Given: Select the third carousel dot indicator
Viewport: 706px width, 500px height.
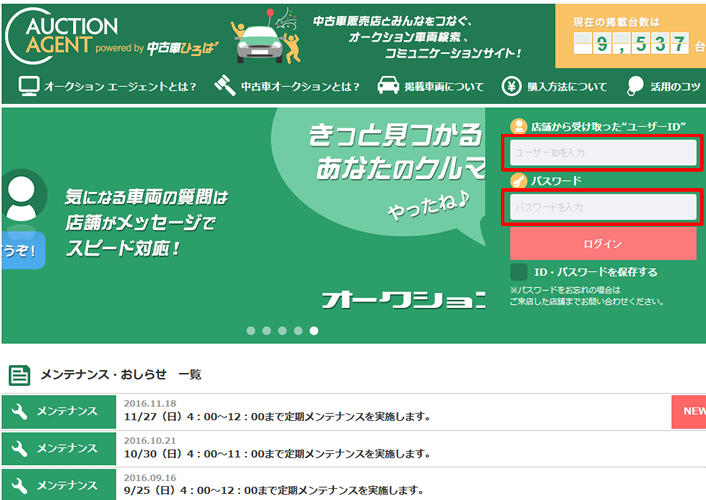Looking at the screenshot, I should tap(283, 330).
